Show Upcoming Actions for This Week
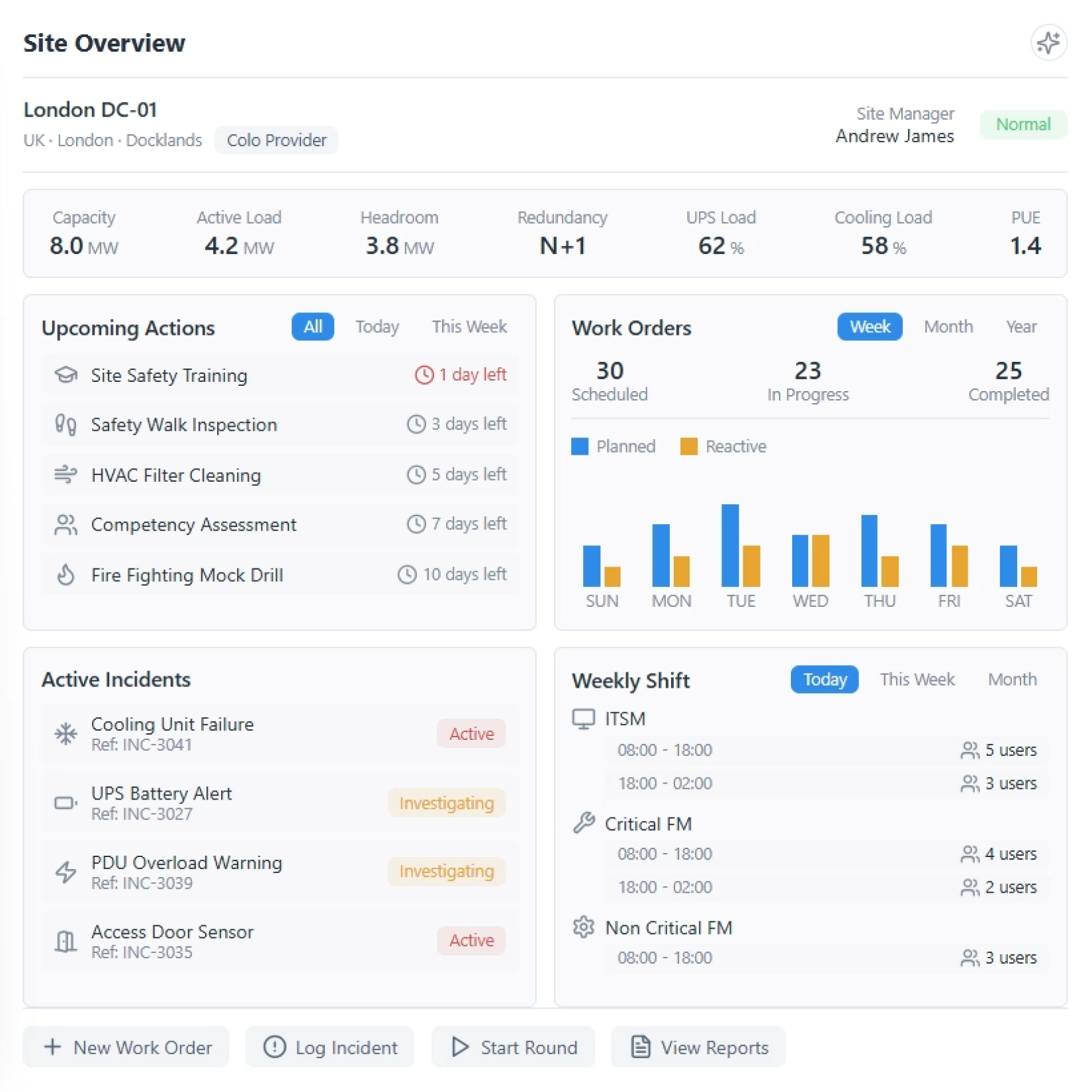 pyautogui.click(x=469, y=327)
